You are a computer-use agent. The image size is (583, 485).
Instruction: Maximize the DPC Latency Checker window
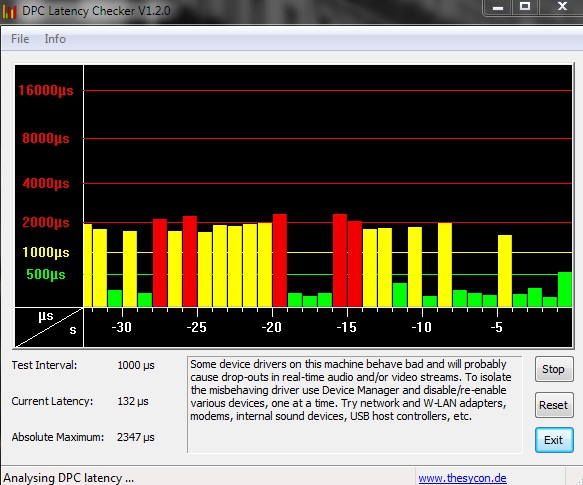pyautogui.click(x=525, y=7)
